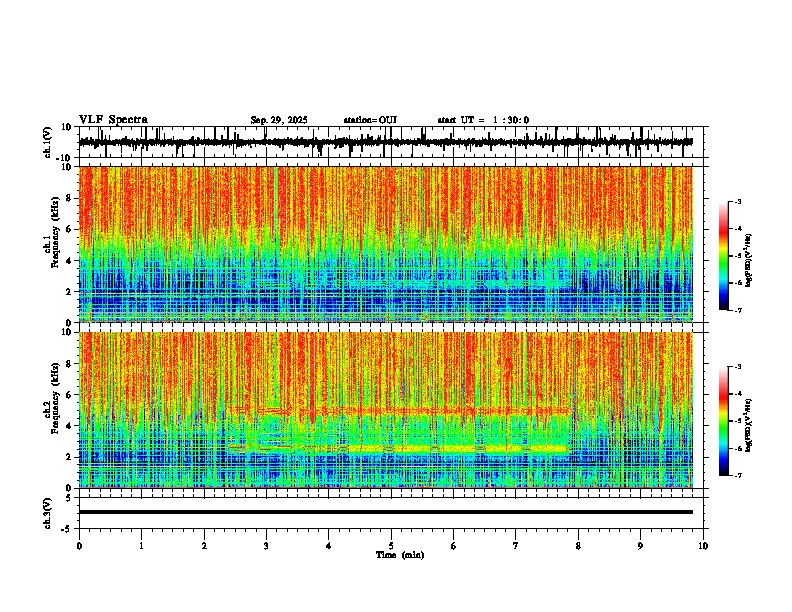
Task: Click the ch.2 "Frequency (kHz)" axis label
Action: pos(56,398)
